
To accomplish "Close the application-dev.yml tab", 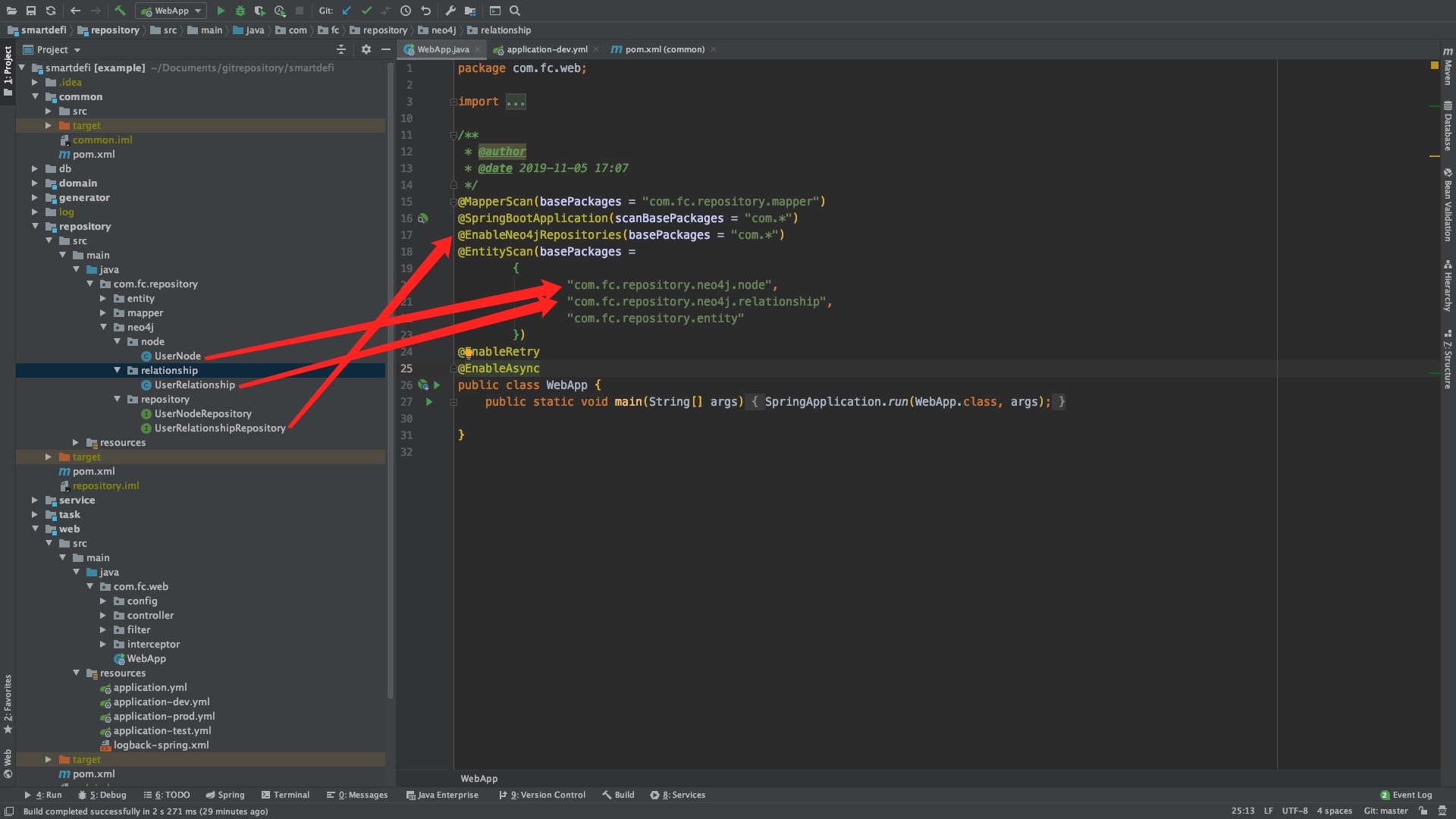I will 596,49.
